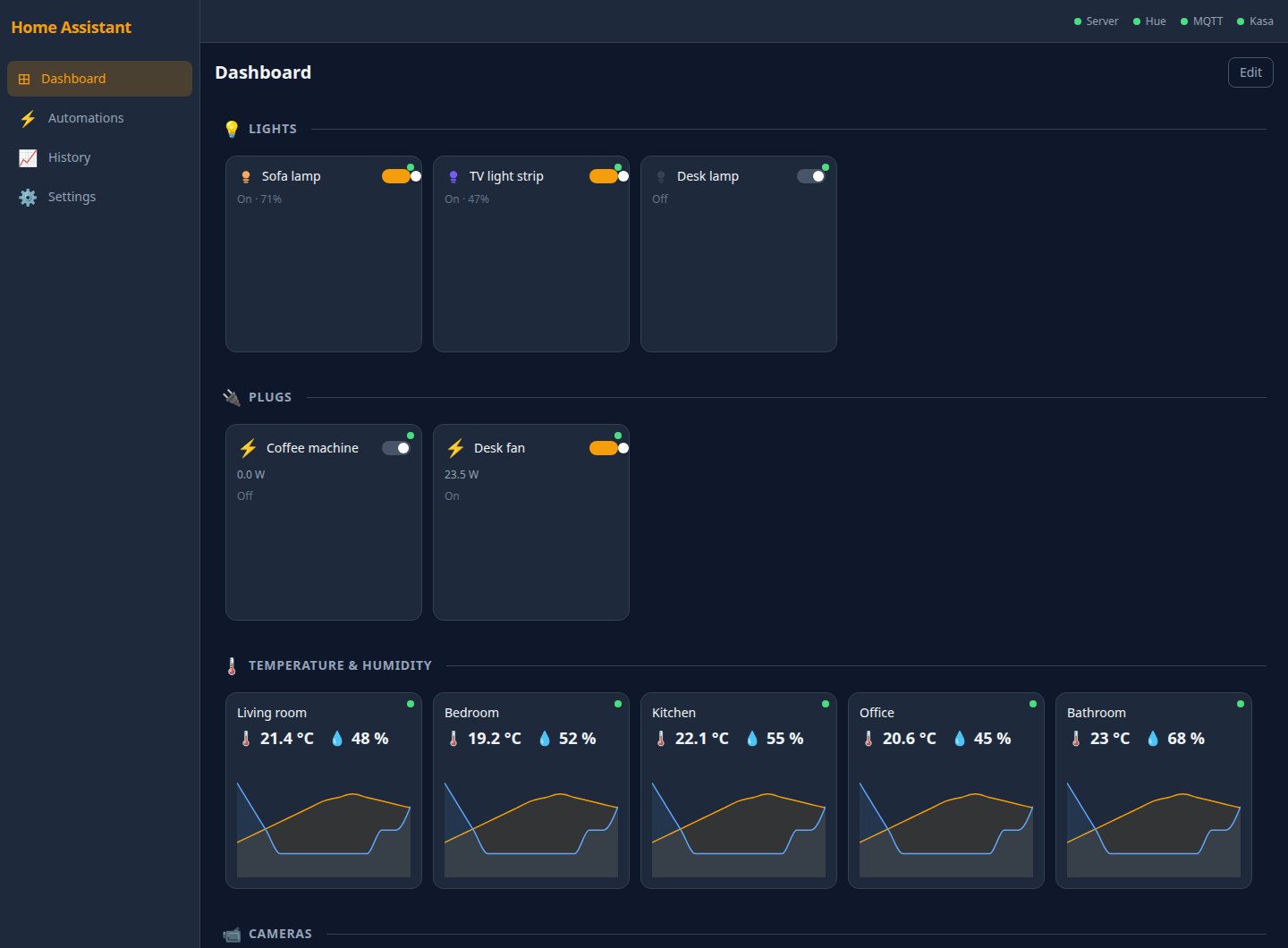Viewport: 1288px width, 948px height.
Task: Click the MQTT connection status indicator
Action: point(1201,21)
